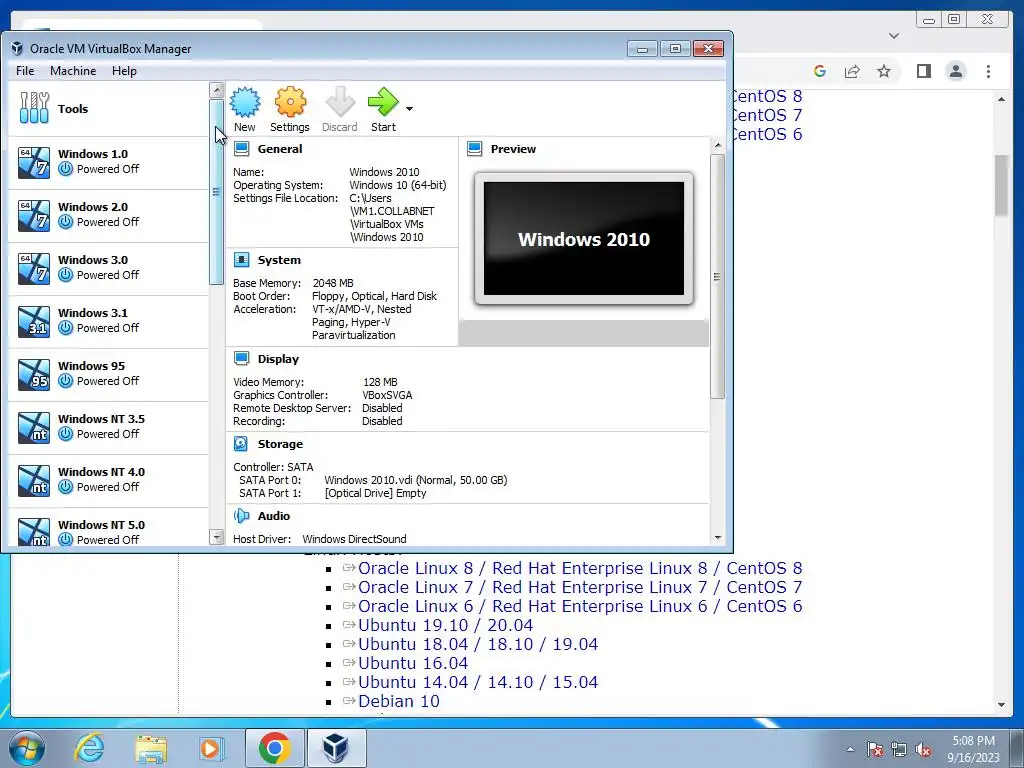Viewport: 1024px width, 768px height.
Task: Click details pane scrollbar down arrow
Action: 718,537
